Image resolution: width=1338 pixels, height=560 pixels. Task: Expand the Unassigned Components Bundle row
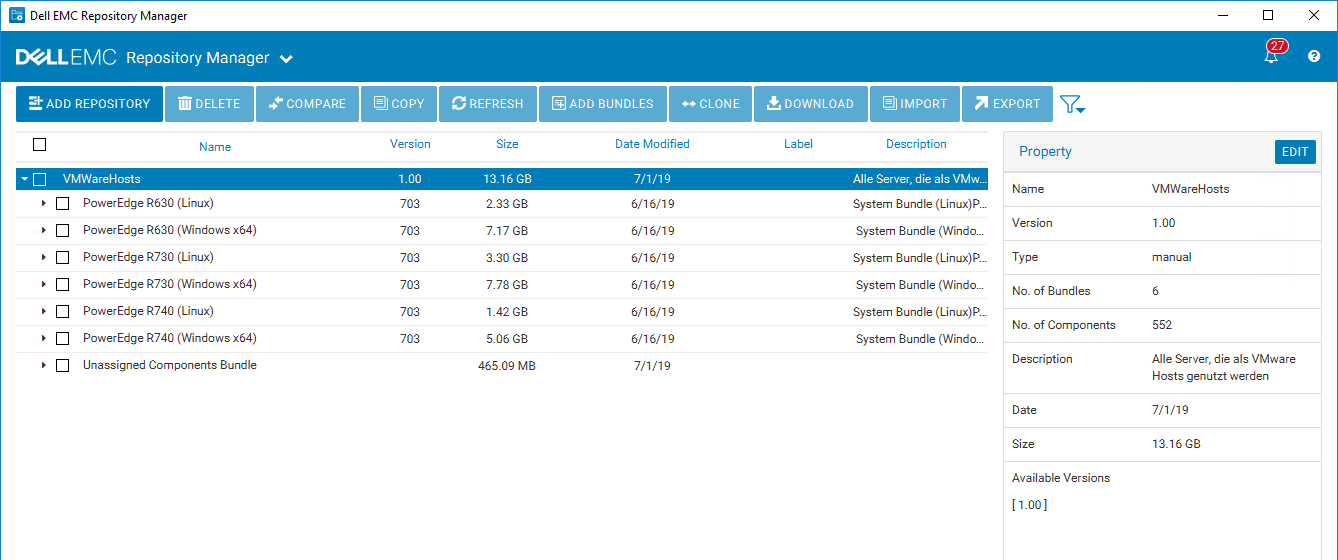44,366
